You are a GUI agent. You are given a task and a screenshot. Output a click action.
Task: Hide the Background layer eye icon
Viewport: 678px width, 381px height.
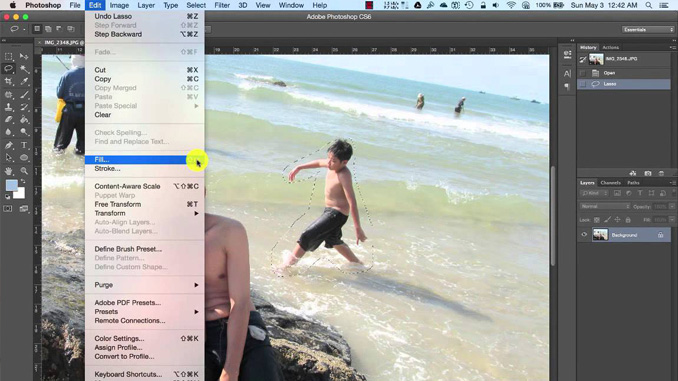point(584,235)
